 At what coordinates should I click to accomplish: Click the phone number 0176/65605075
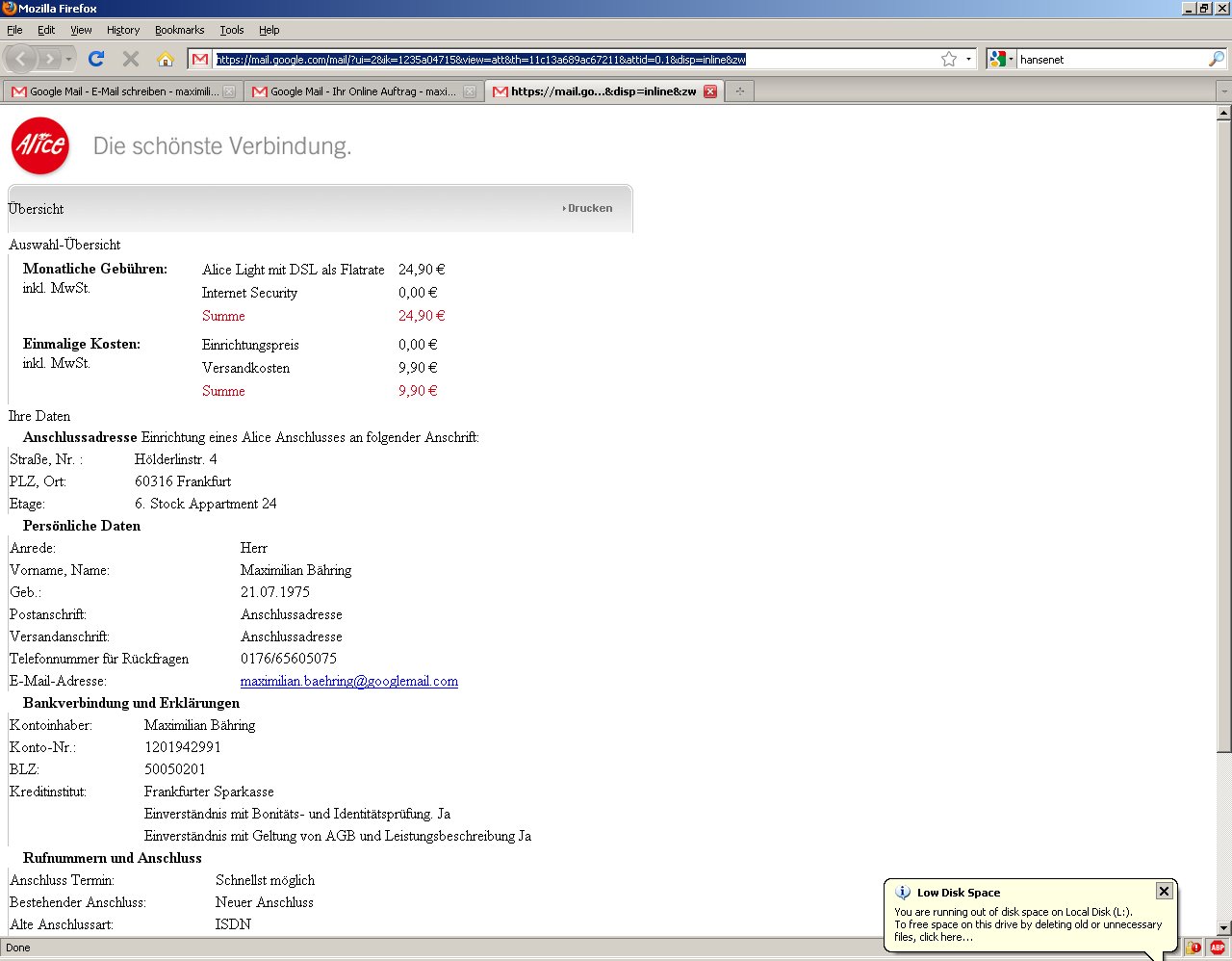coord(289,659)
